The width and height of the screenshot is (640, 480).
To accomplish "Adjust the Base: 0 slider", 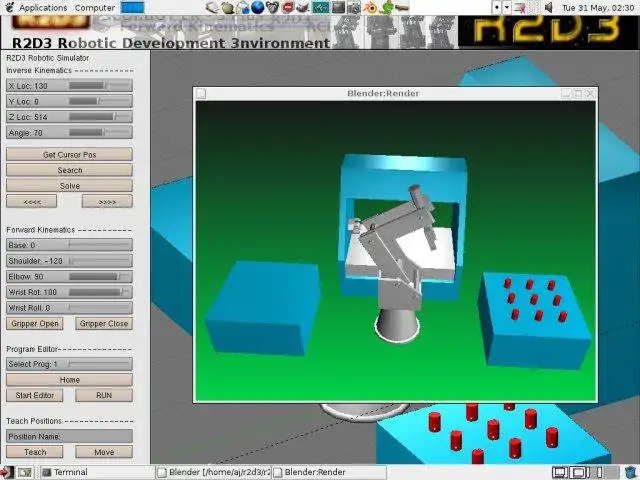I will [69, 245].
